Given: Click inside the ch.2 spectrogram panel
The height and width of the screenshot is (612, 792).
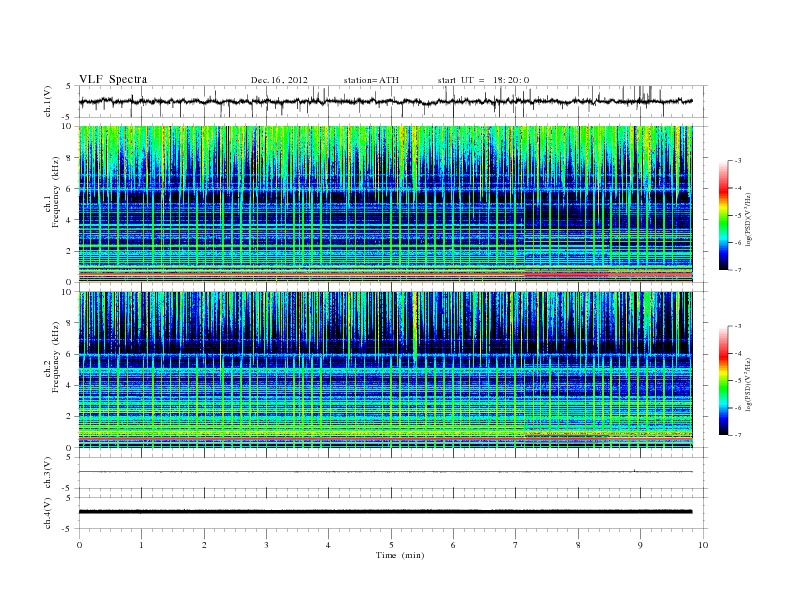Looking at the screenshot, I should click(385, 369).
